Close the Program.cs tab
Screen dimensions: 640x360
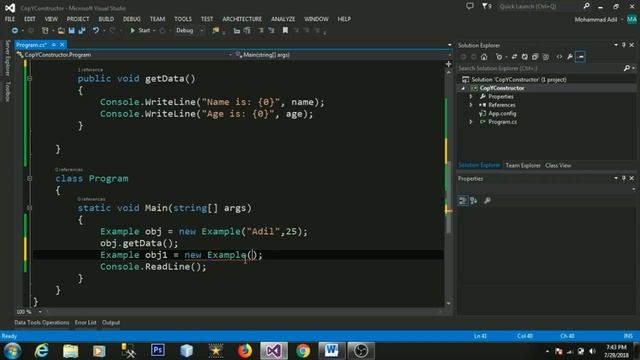point(62,45)
